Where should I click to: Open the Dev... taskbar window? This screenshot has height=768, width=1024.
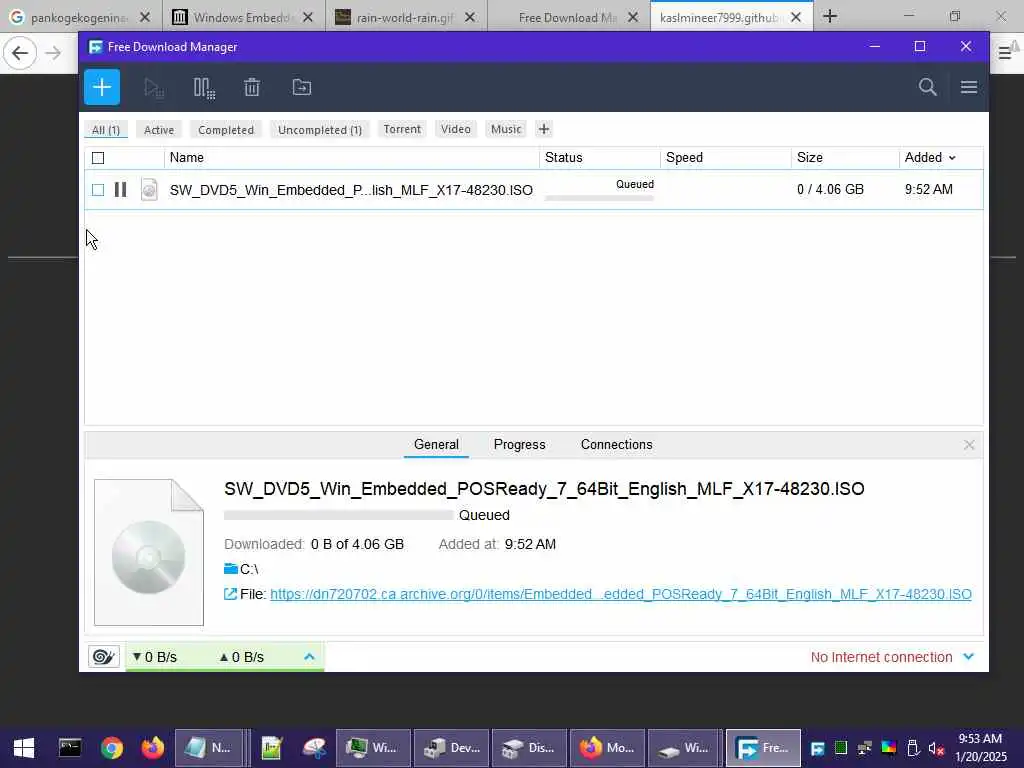451,748
